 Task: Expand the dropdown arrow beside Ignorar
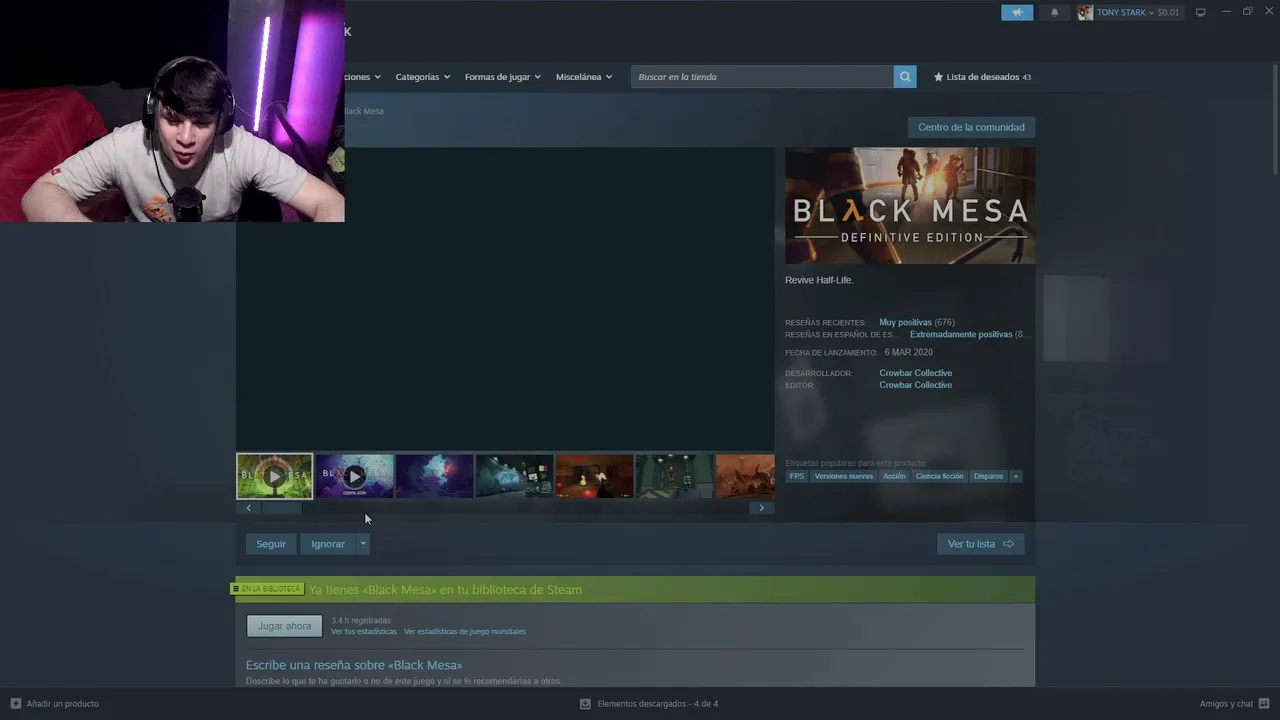363,544
